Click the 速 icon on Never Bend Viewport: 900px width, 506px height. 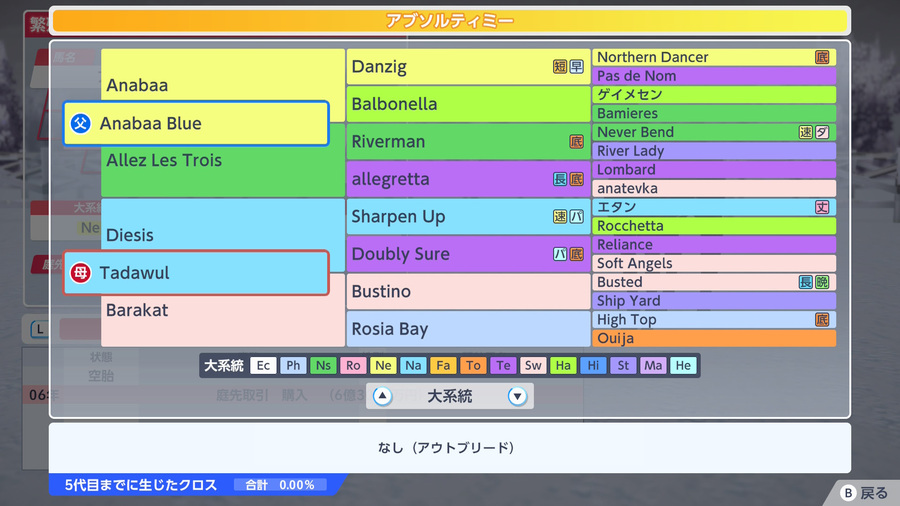click(x=805, y=132)
